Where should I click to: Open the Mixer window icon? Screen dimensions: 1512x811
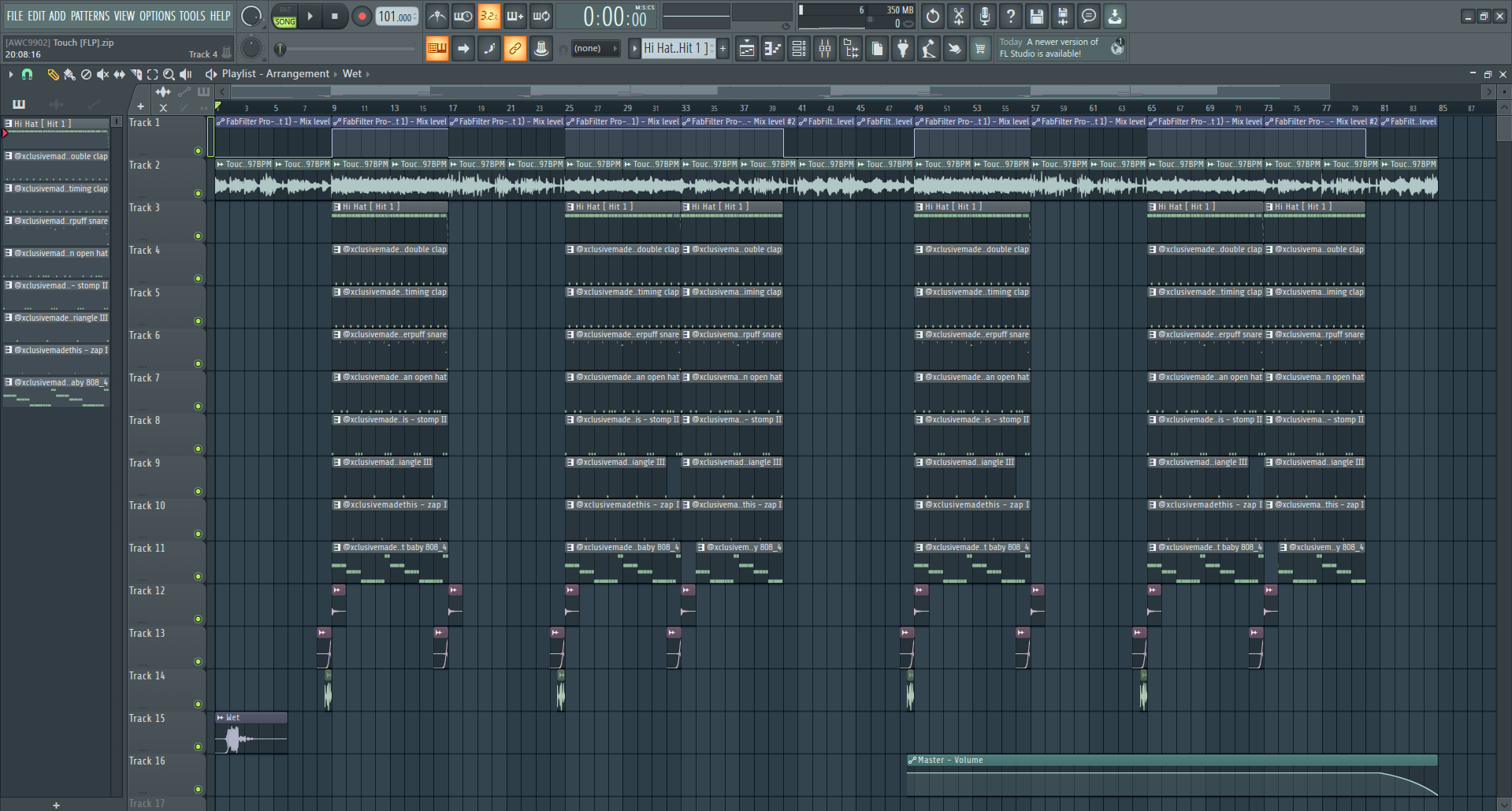point(825,49)
